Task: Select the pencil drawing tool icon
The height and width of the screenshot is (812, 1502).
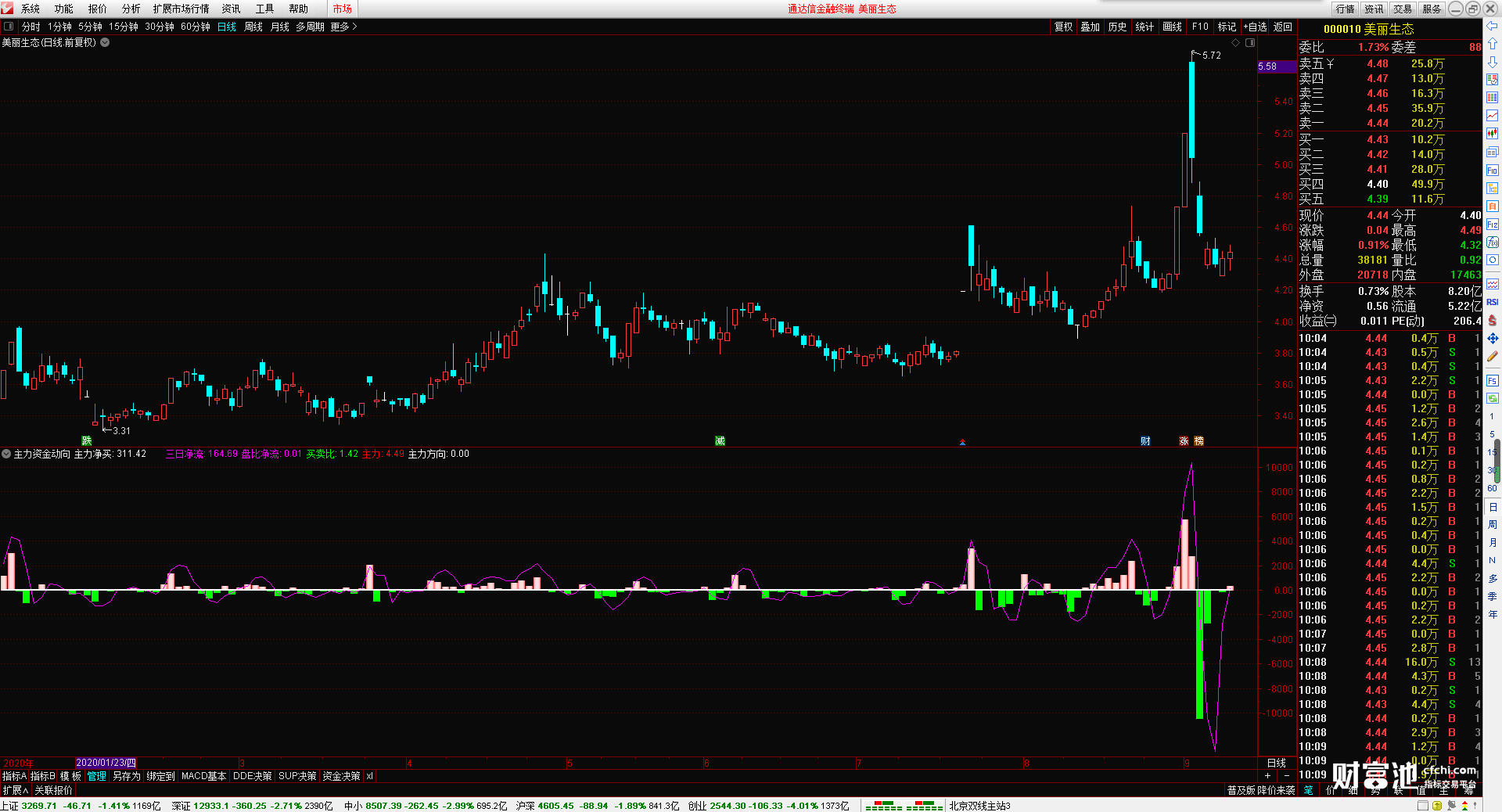Action: [x=1492, y=356]
